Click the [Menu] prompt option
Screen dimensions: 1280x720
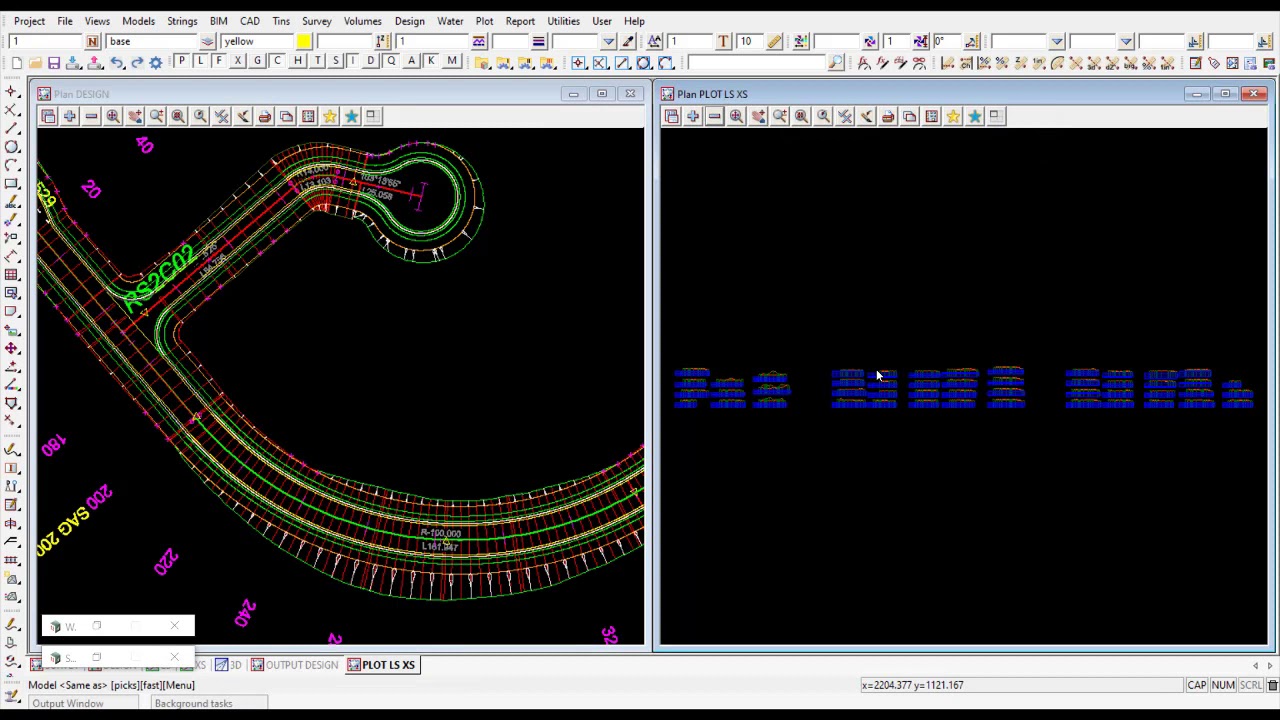tap(180, 685)
